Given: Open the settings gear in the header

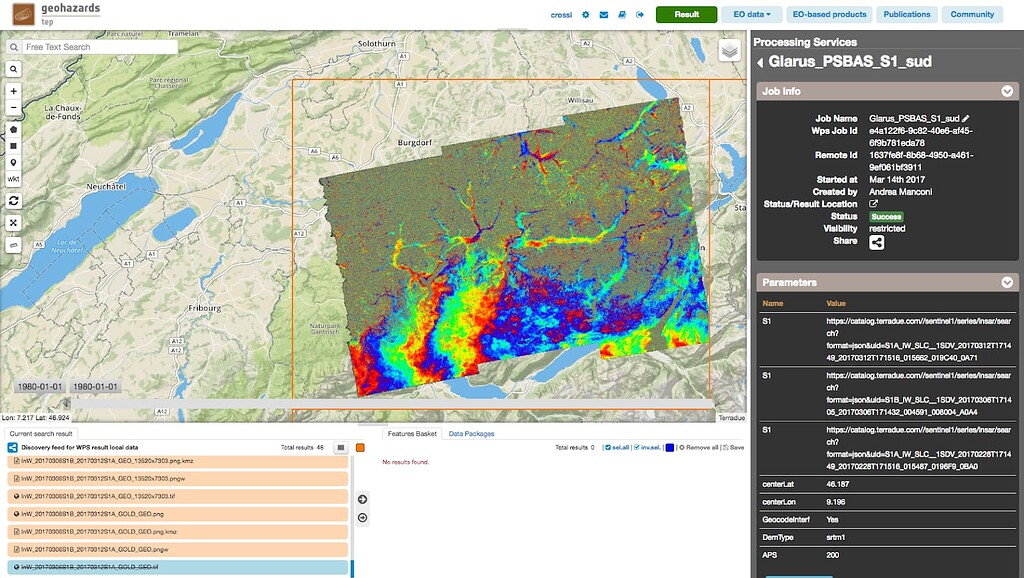Looking at the screenshot, I should [x=584, y=14].
